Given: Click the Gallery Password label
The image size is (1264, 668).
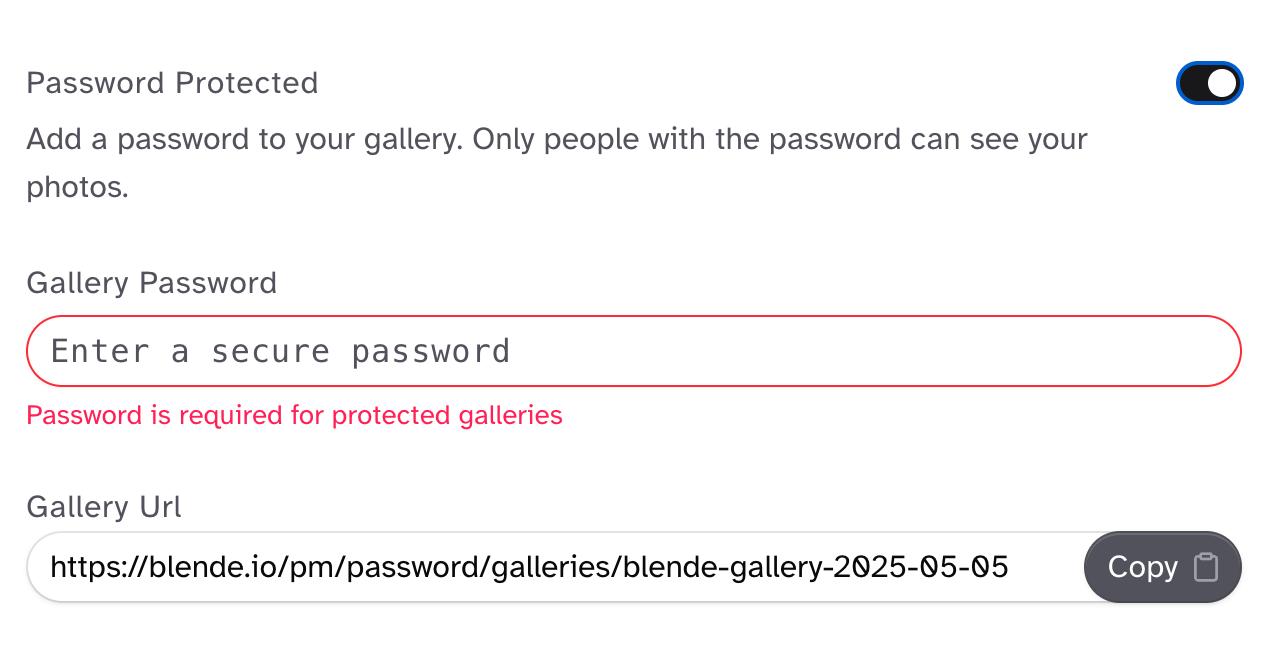Looking at the screenshot, I should [151, 283].
